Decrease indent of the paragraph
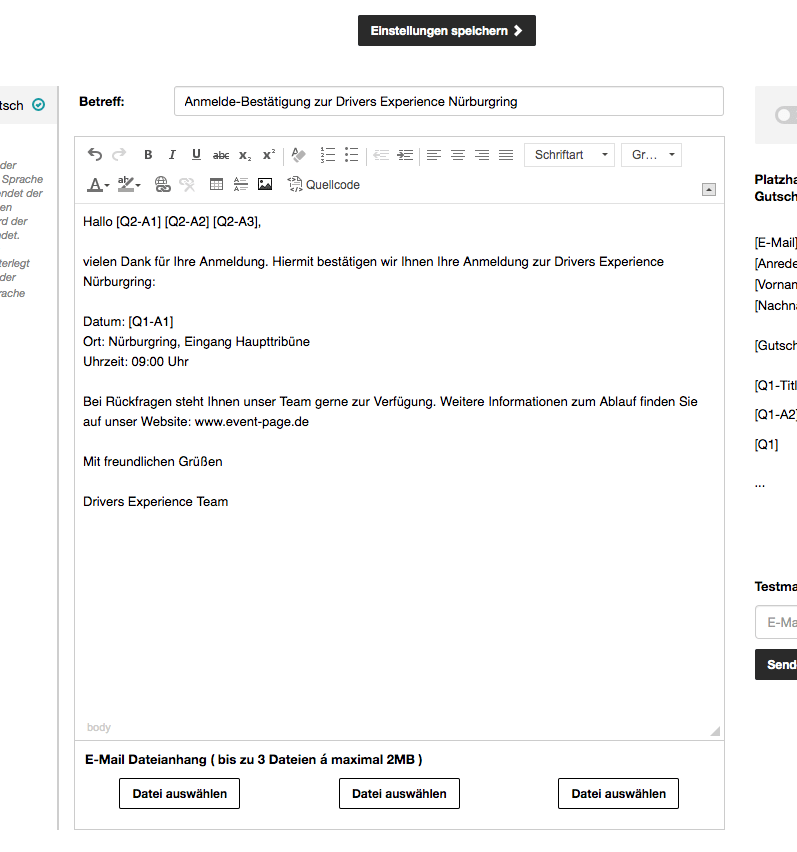The height and width of the screenshot is (852, 797). (x=381, y=155)
